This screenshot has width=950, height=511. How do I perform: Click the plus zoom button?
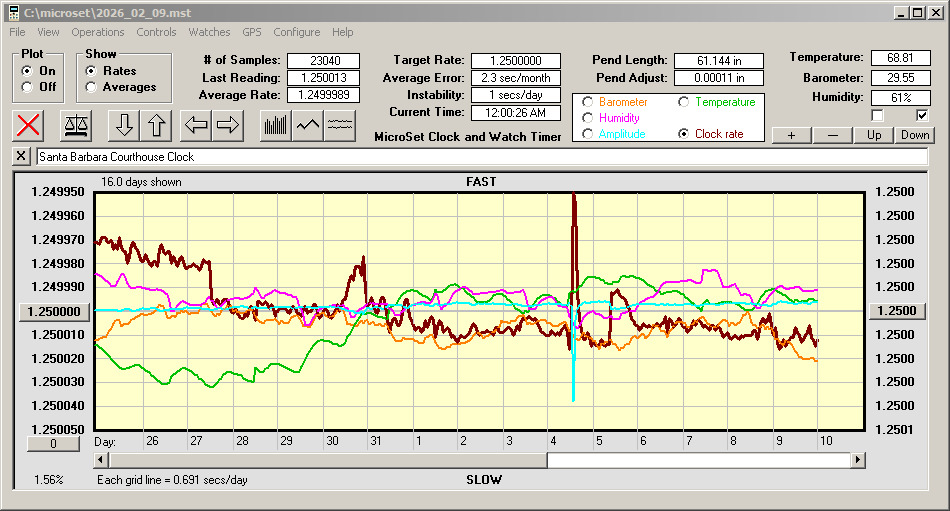791,135
